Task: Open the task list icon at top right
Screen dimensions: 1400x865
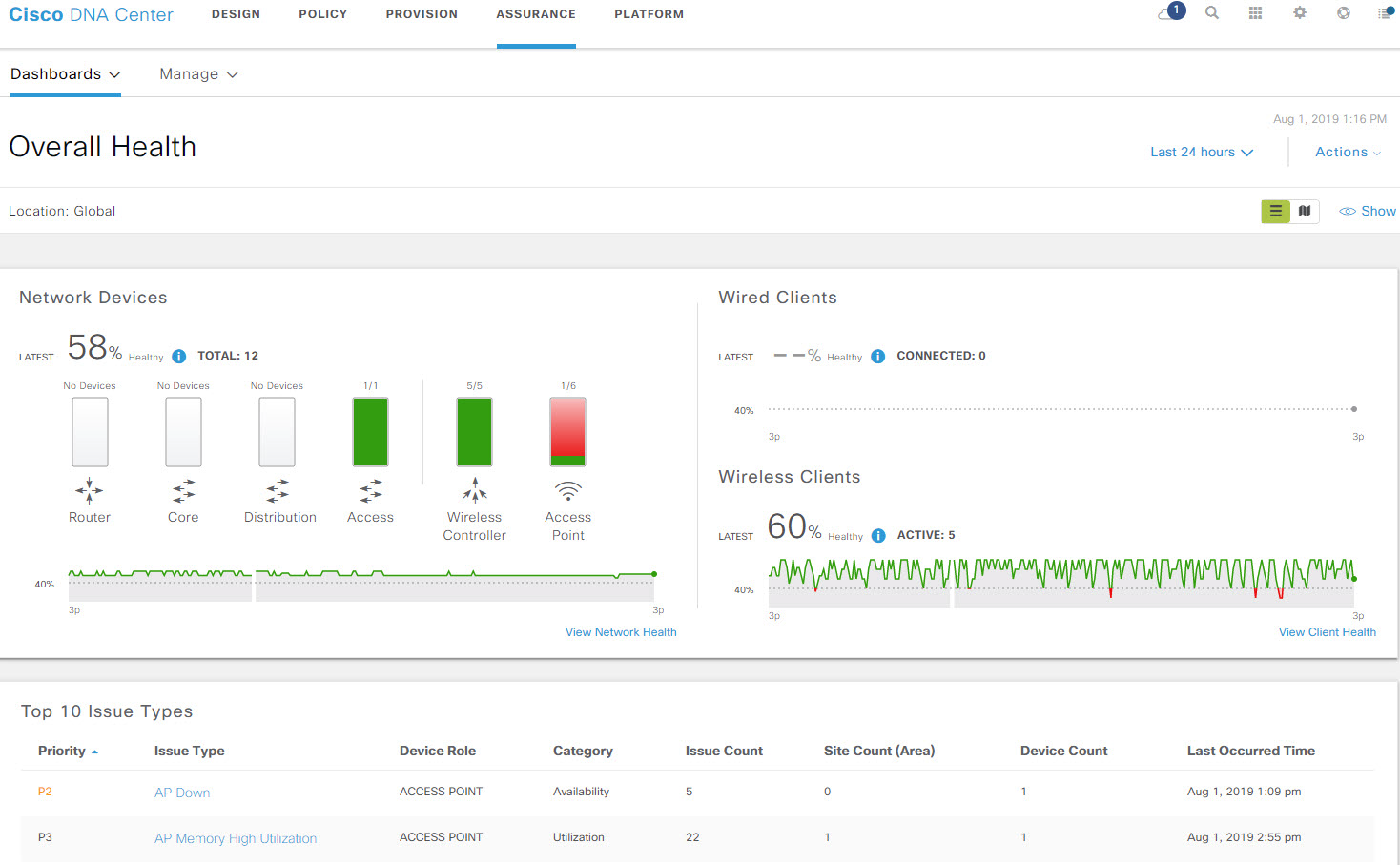Action: (1386, 13)
